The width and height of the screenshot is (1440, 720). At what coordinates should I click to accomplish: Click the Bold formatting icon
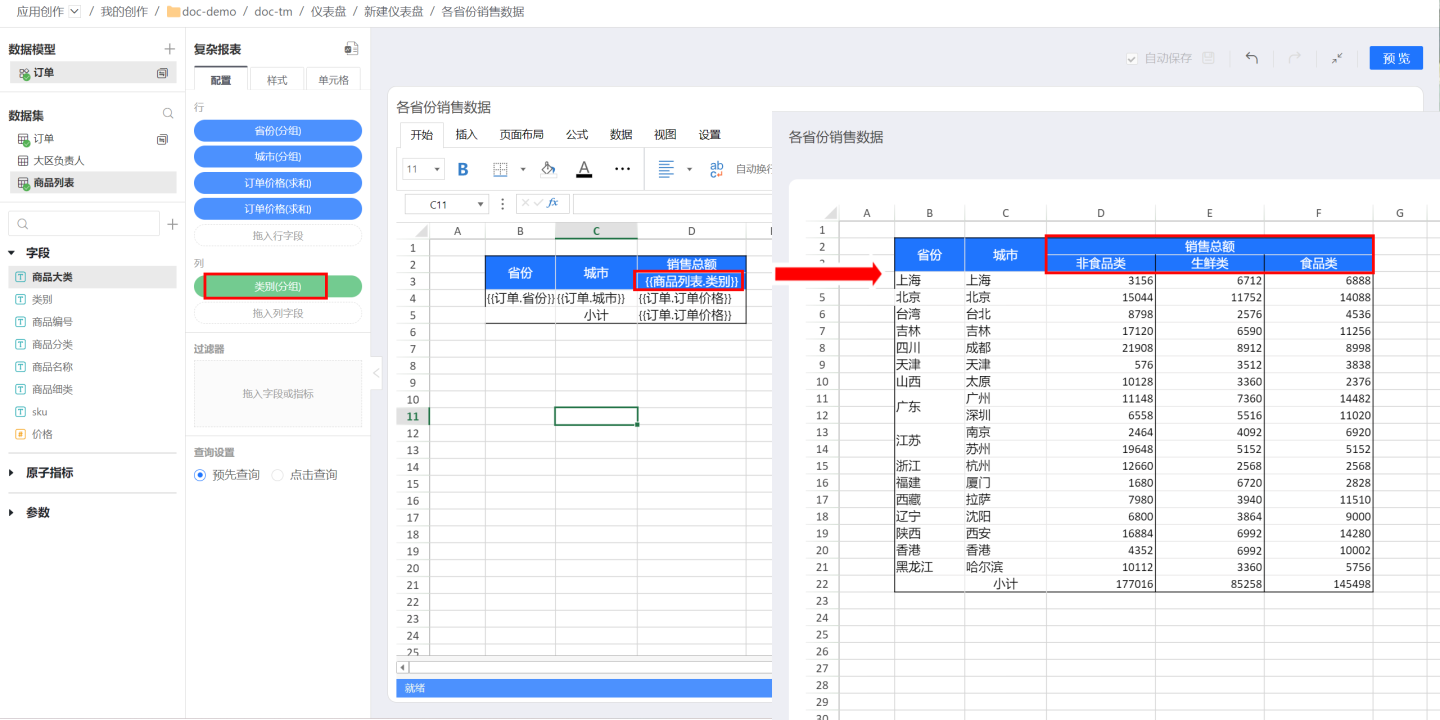463,169
